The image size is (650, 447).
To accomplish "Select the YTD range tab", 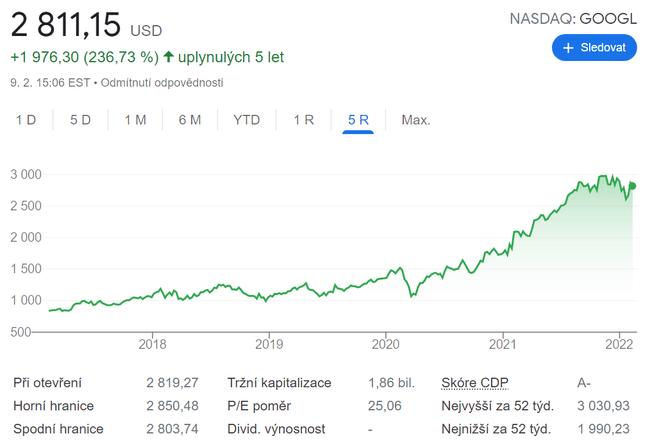I will click(x=246, y=120).
